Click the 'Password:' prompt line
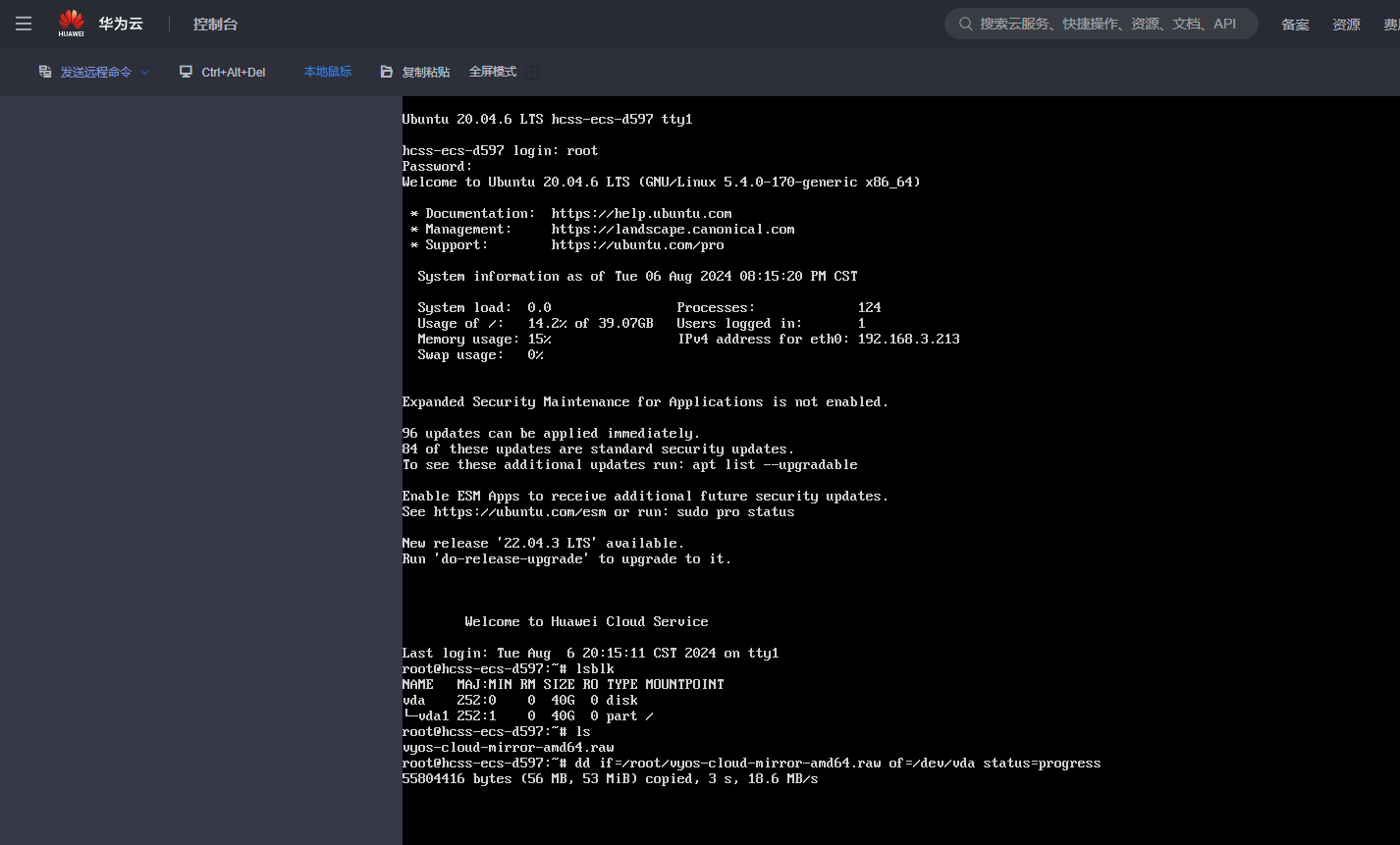 (437, 166)
